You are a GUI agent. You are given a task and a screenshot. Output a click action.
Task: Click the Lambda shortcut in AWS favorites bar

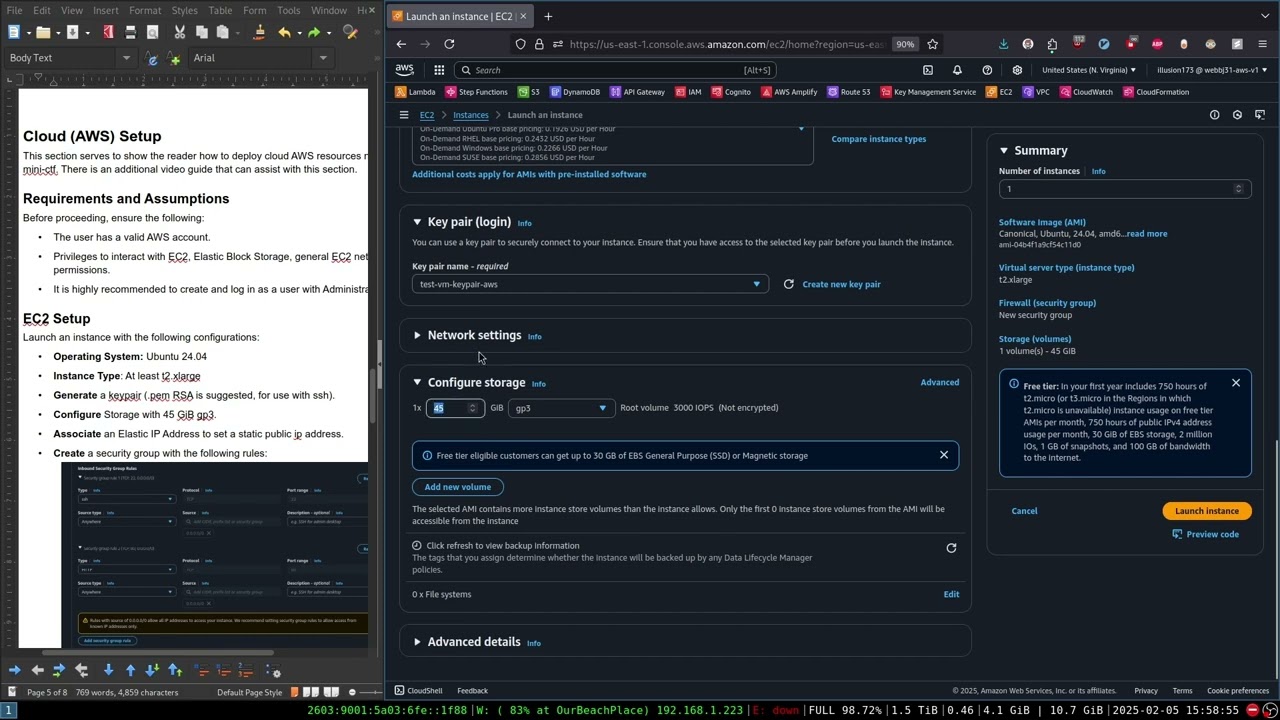[x=415, y=92]
